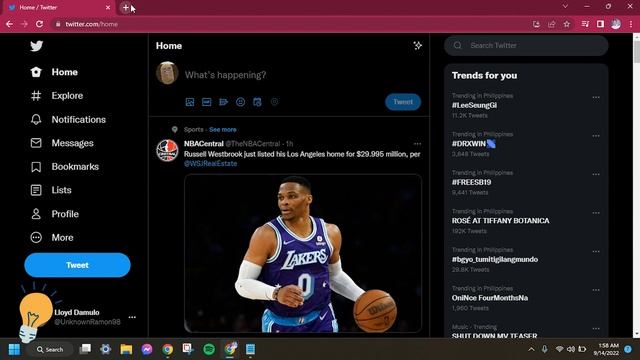Open Top Tweets sparkle icon

[x=418, y=45]
